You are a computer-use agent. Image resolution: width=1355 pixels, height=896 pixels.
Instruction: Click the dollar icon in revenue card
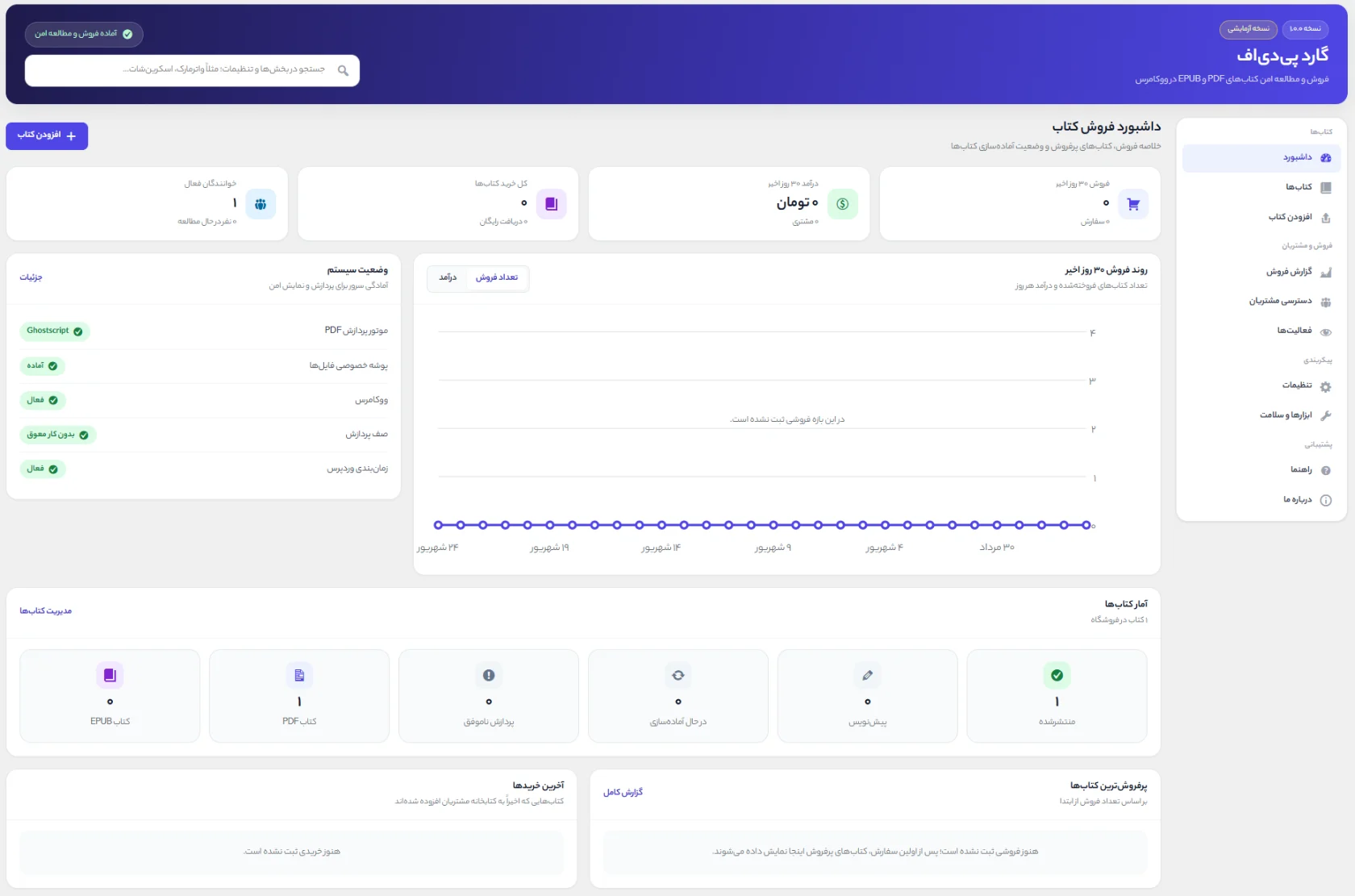(x=842, y=204)
